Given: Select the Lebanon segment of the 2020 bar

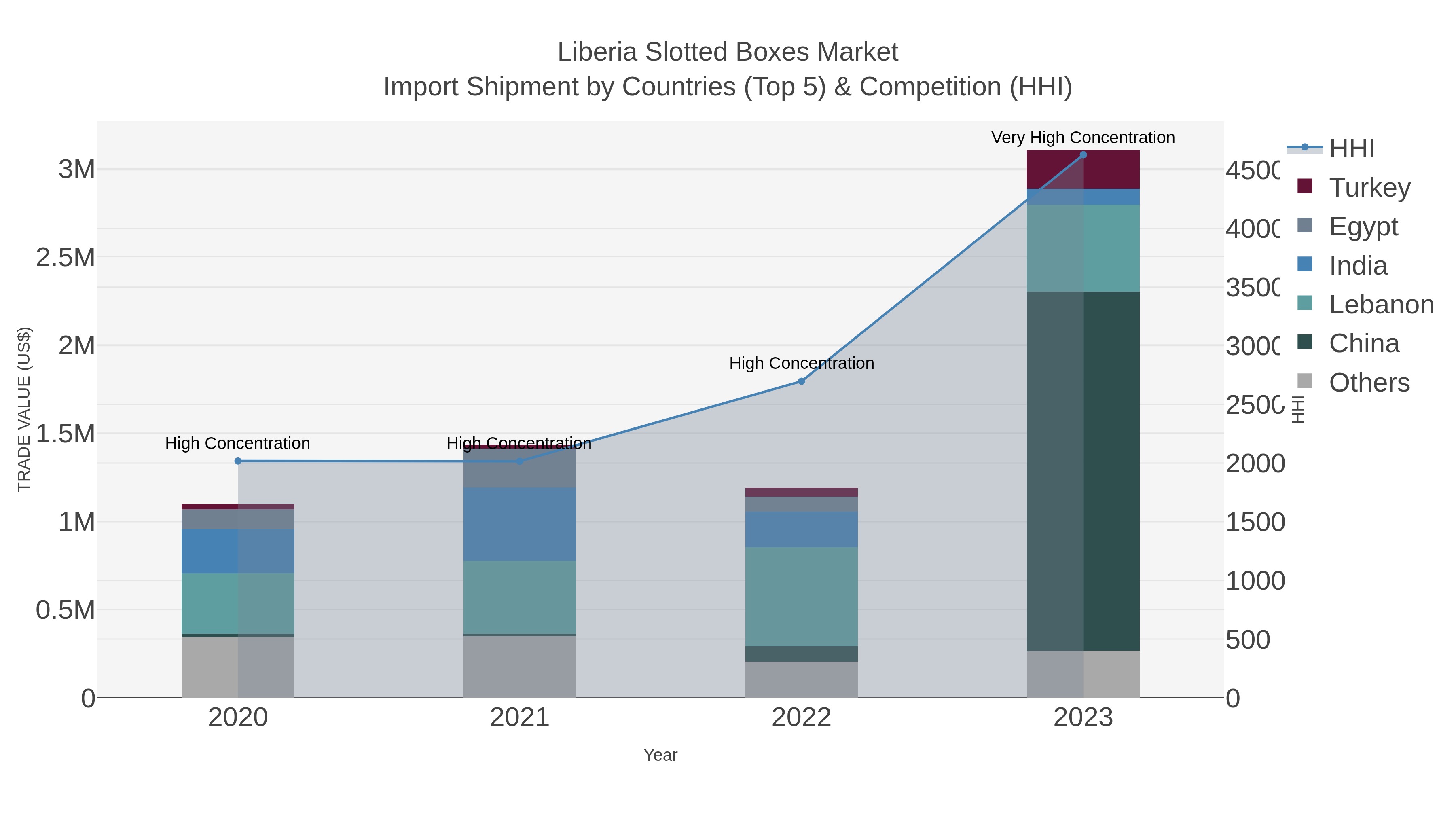Looking at the screenshot, I should pyautogui.click(x=238, y=603).
